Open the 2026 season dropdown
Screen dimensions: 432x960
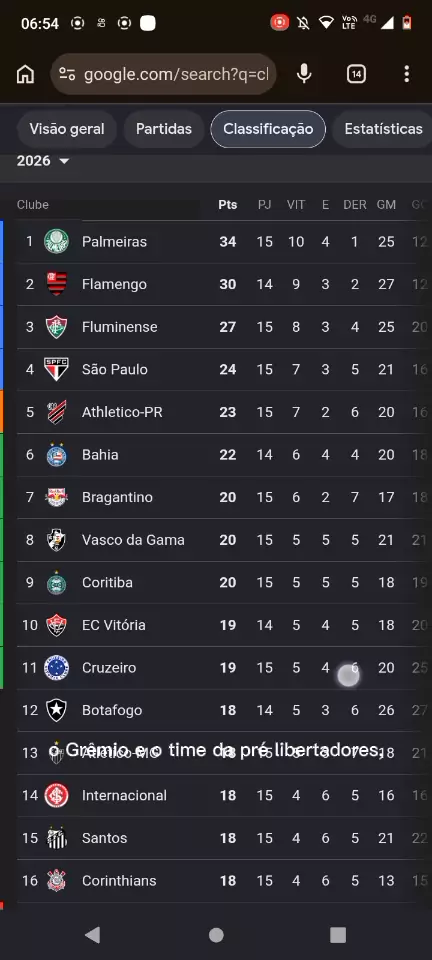[43, 161]
